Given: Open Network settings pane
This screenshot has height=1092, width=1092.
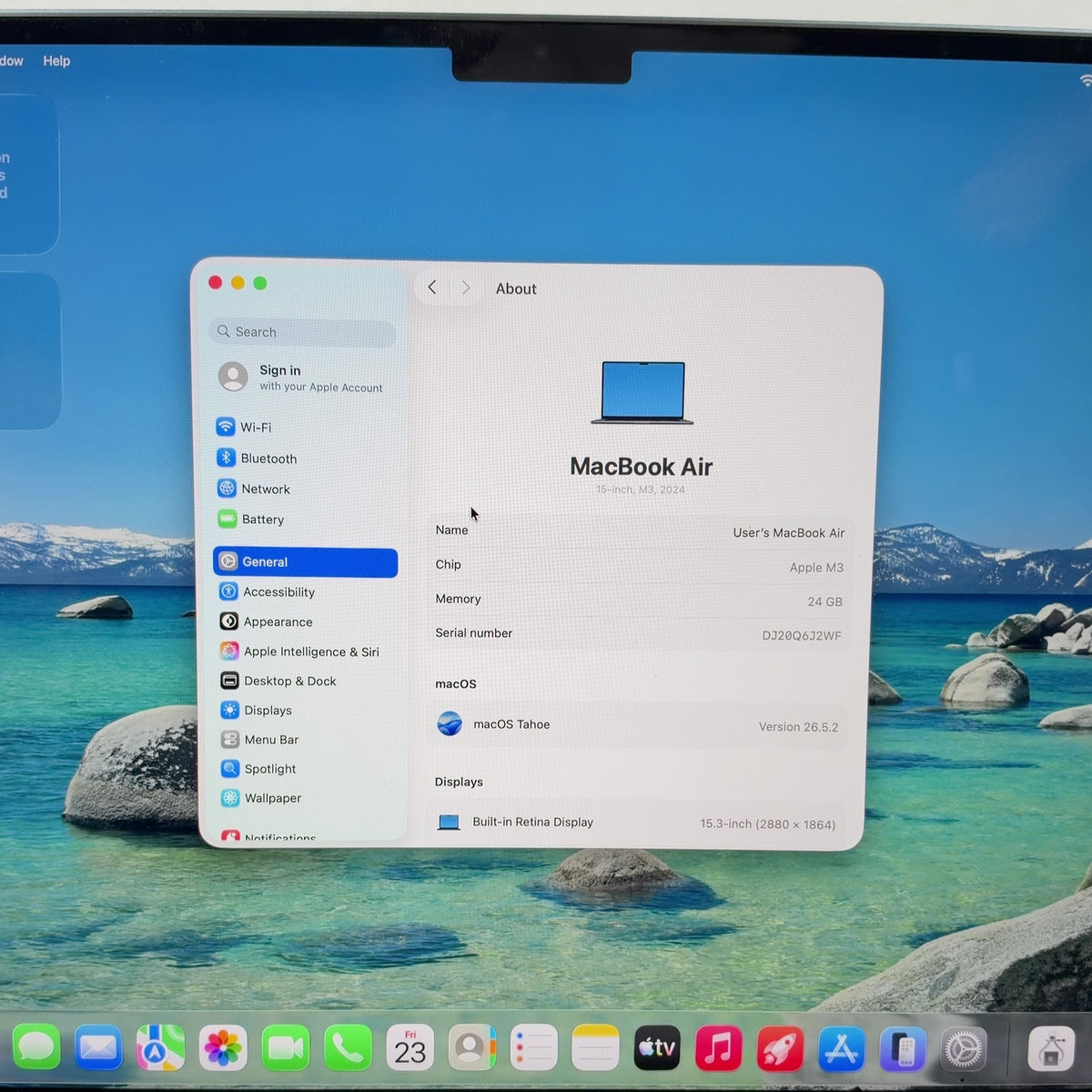Looking at the screenshot, I should pyautogui.click(x=304, y=489).
